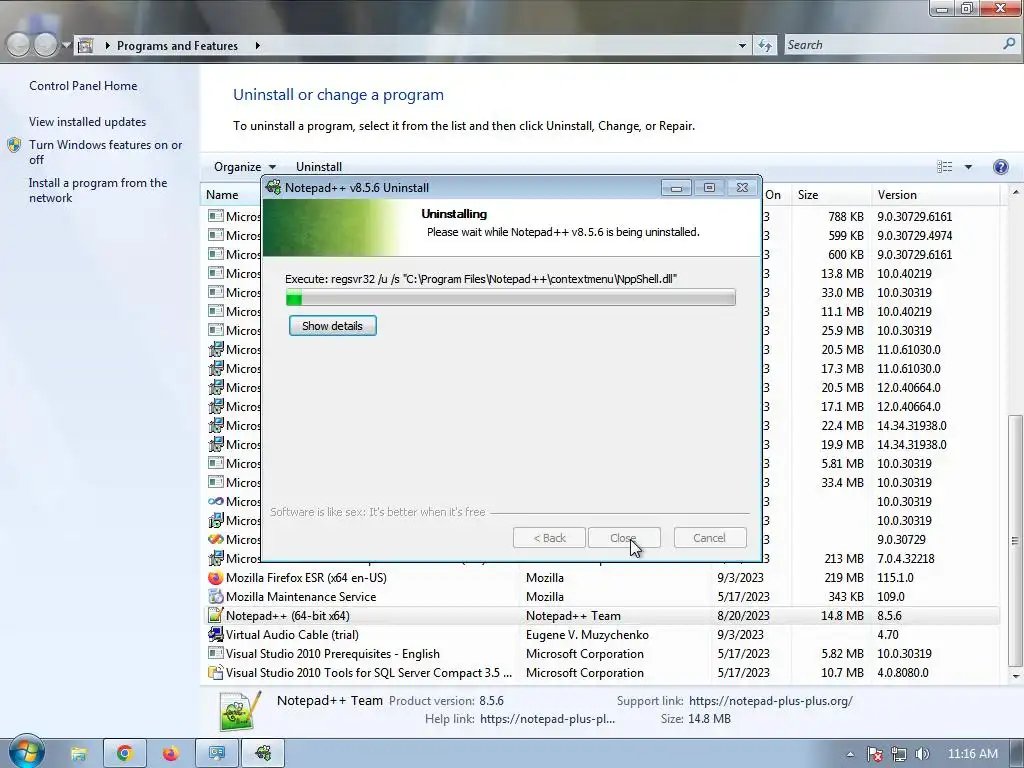Click Cancel in the uninstall dialog

point(709,538)
